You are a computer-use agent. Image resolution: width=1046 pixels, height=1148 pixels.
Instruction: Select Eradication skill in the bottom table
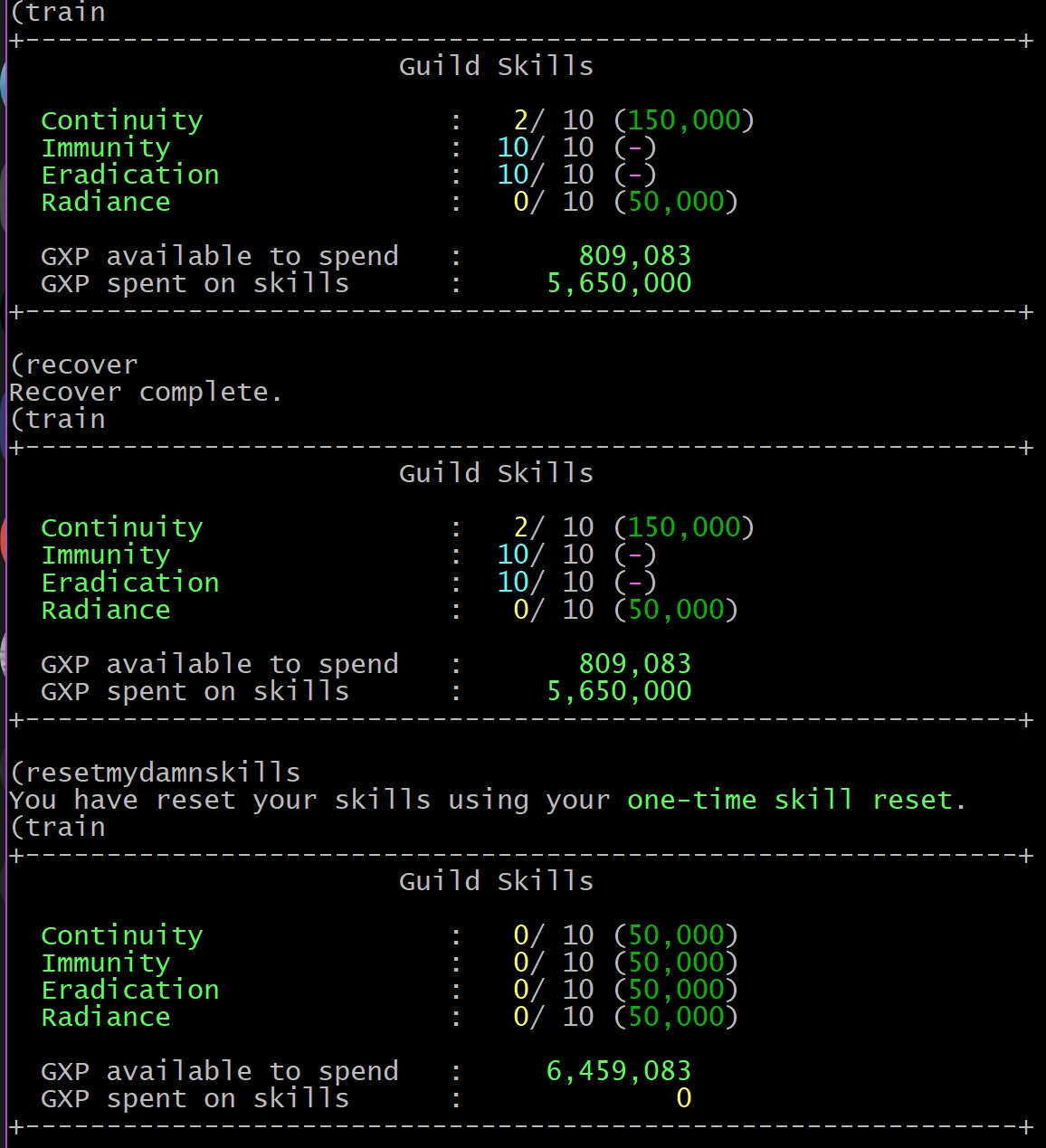tap(130, 990)
